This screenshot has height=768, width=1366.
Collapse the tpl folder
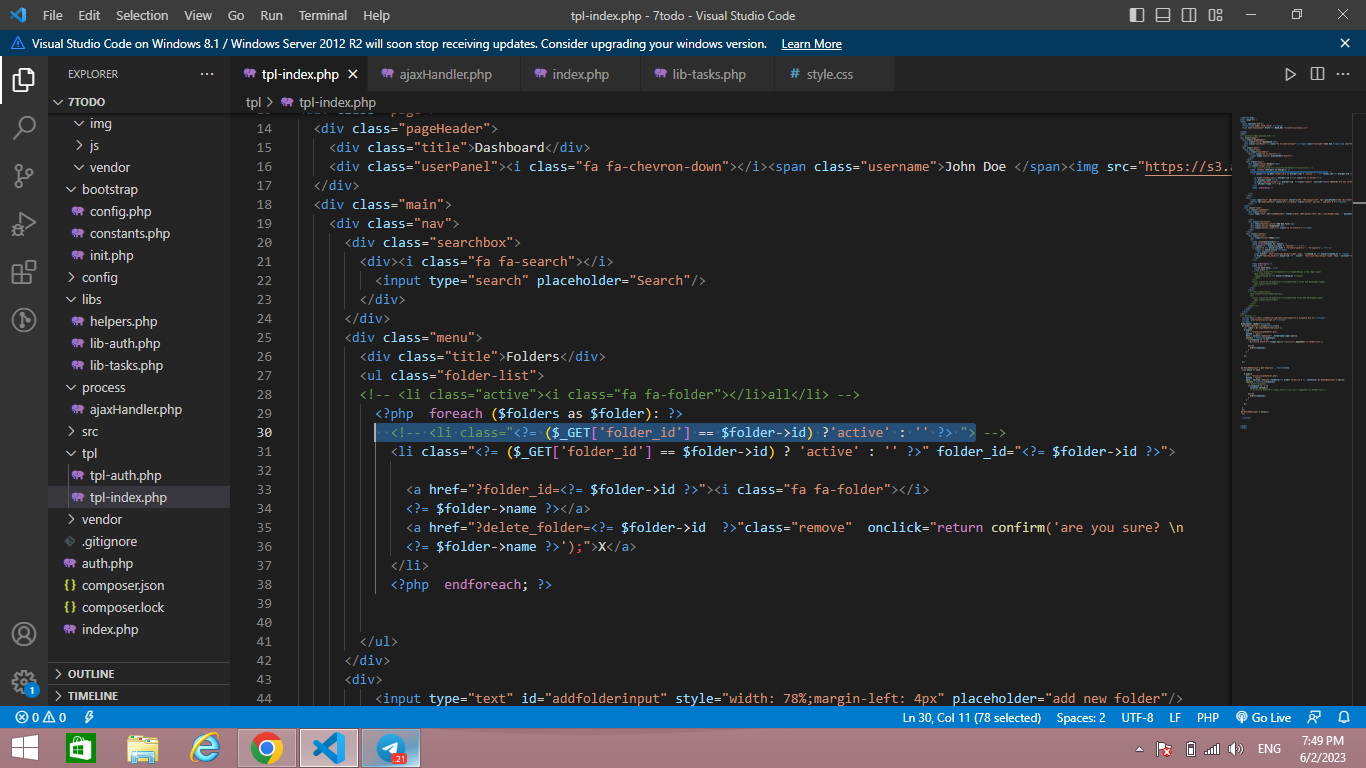click(x=139, y=454)
